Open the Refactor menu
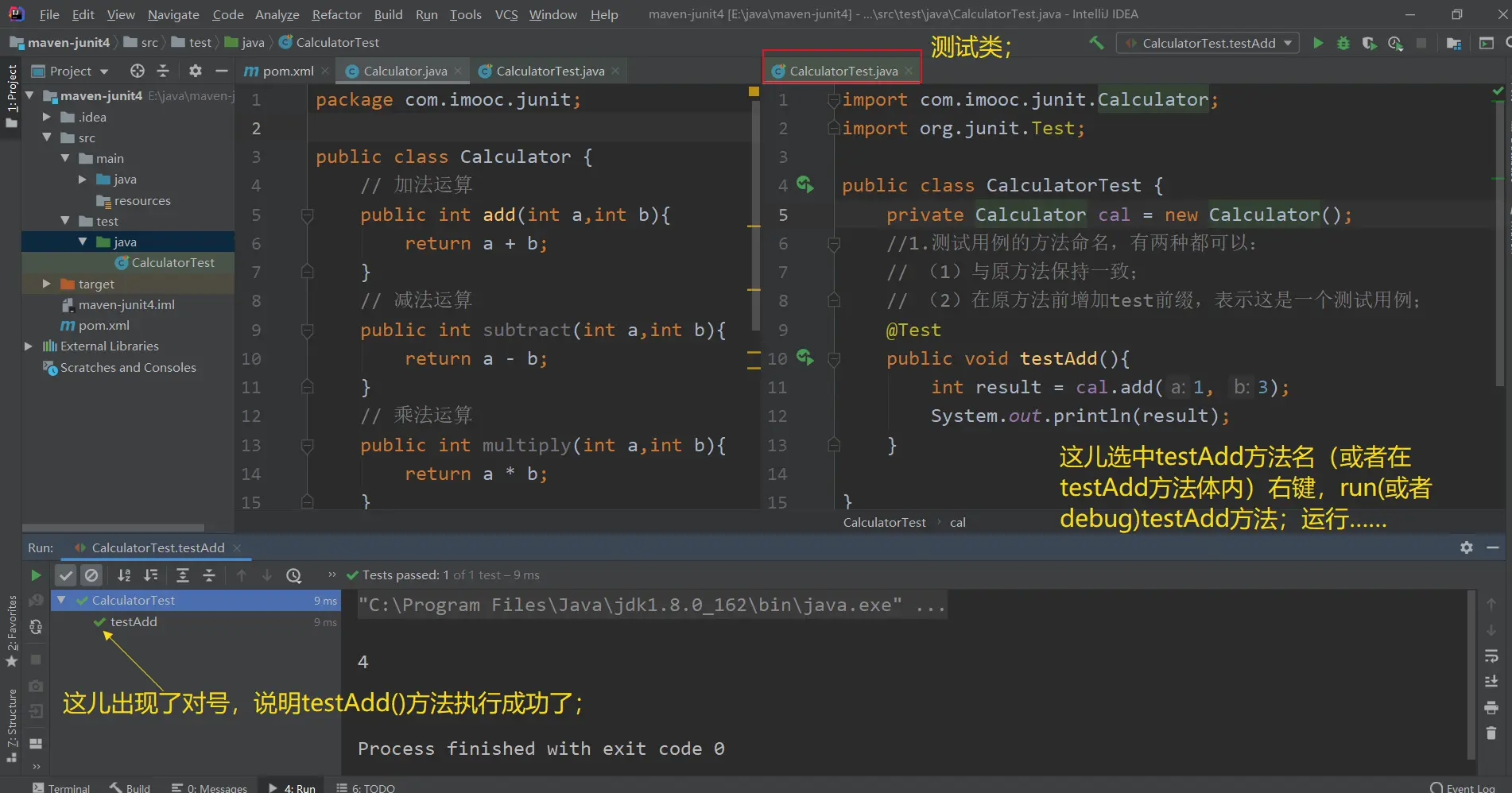This screenshot has height=793, width=1512. [336, 14]
